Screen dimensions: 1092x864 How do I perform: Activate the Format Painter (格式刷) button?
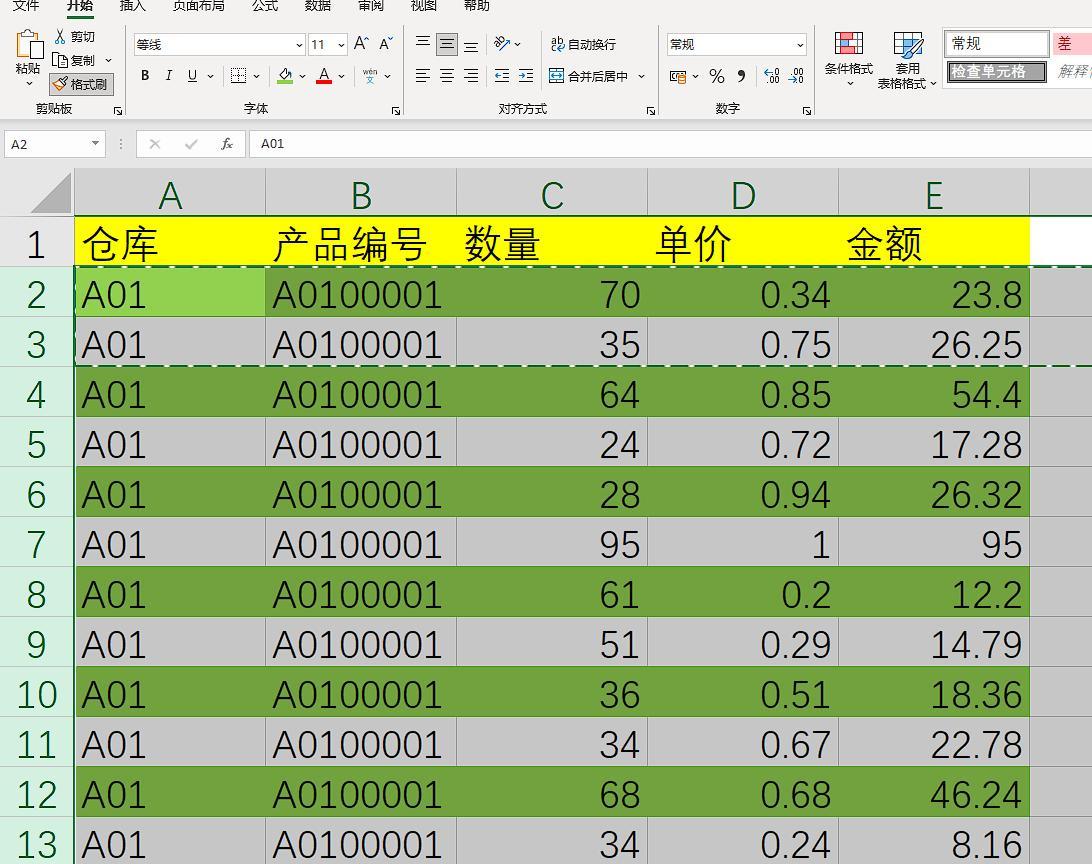pos(81,85)
